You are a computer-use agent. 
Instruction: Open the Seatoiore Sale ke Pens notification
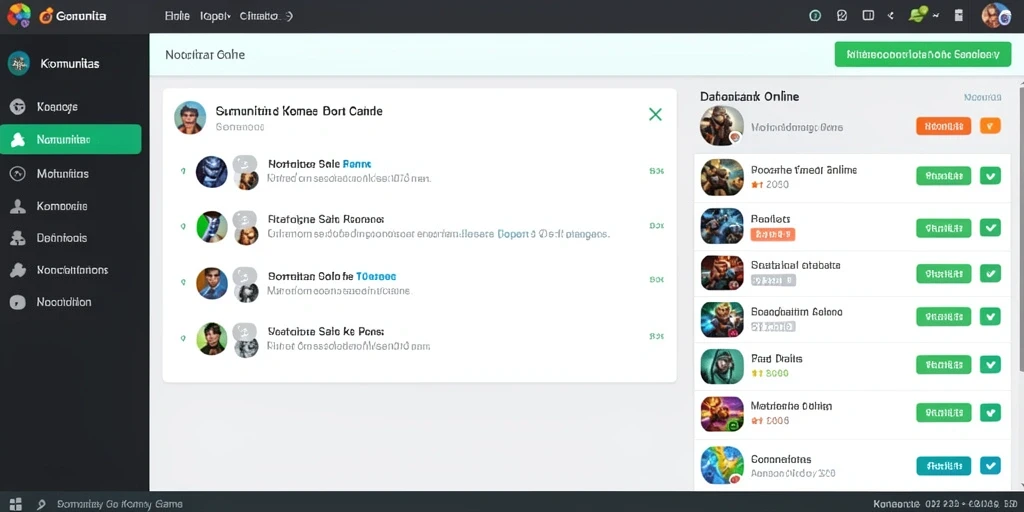(419, 338)
